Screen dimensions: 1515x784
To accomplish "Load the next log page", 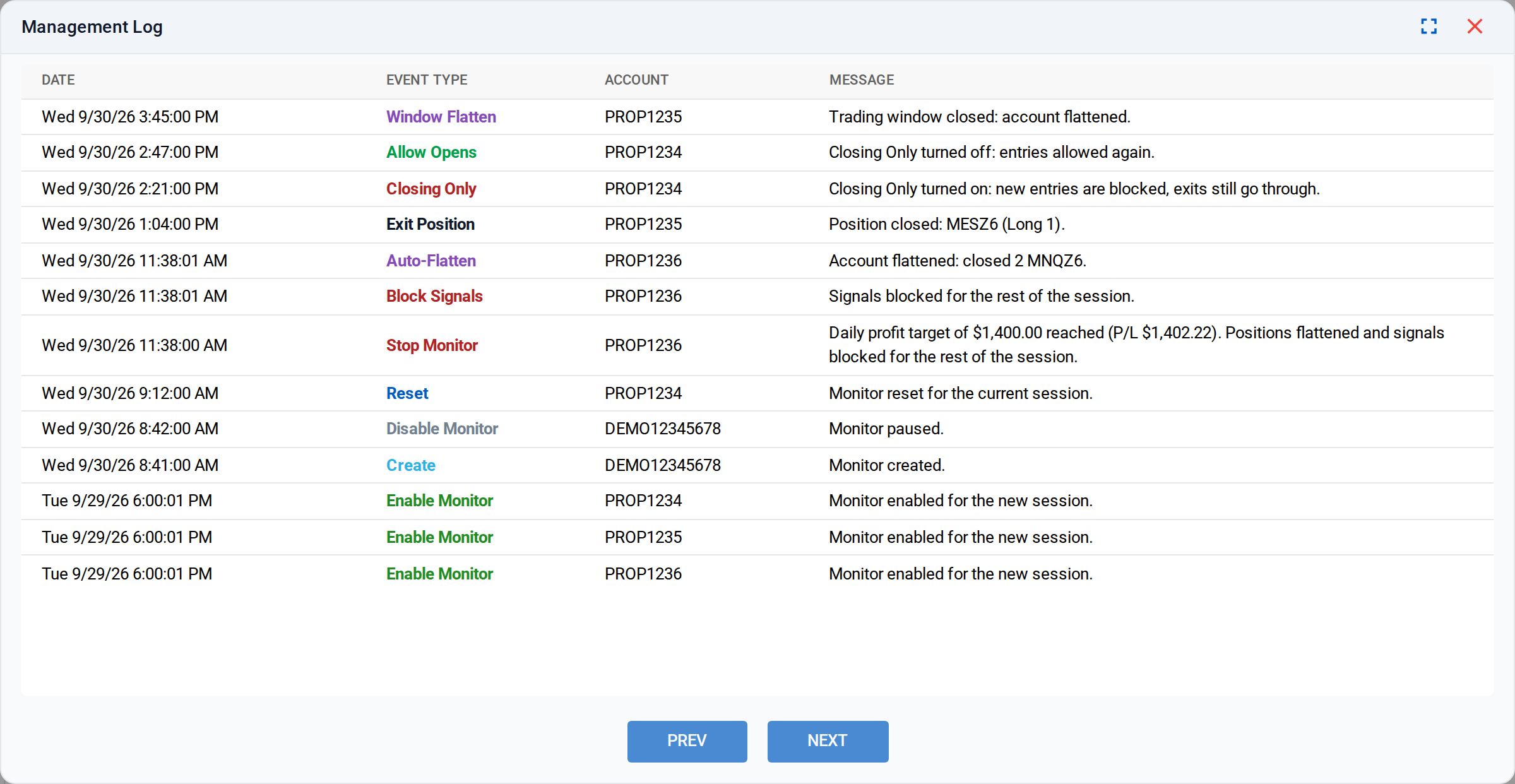I will coord(828,741).
